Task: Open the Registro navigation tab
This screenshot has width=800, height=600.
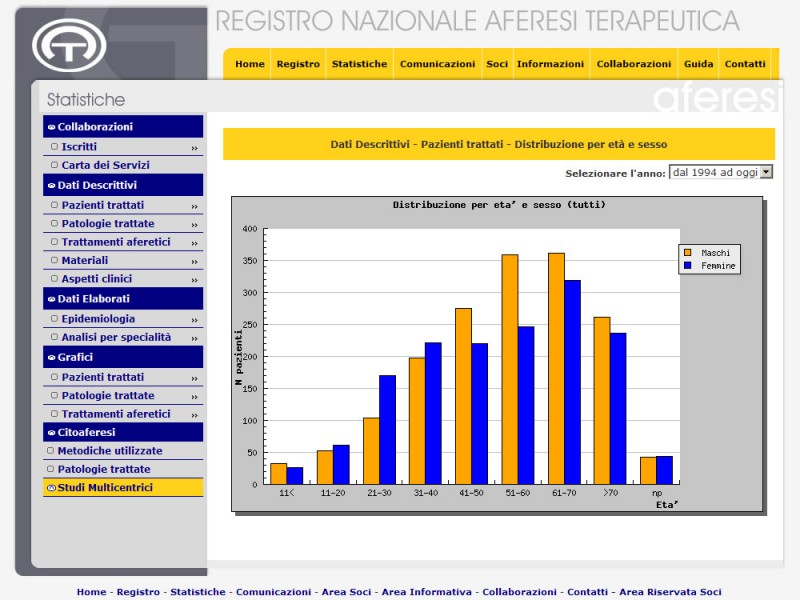Action: point(298,64)
